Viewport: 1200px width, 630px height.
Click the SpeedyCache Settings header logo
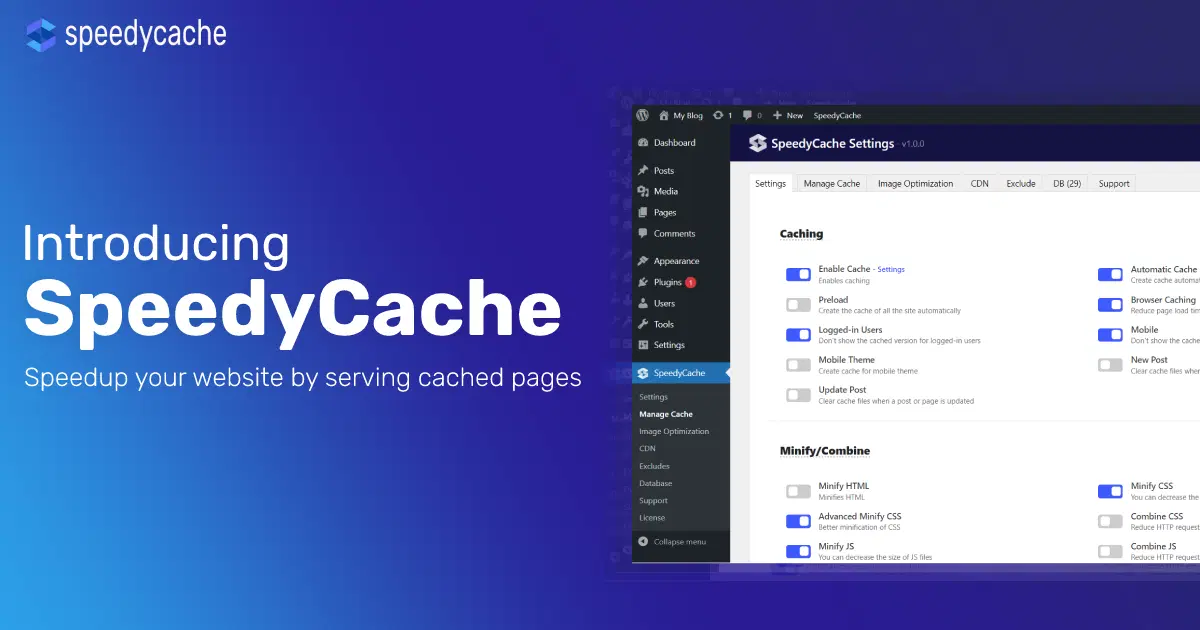[x=757, y=144]
